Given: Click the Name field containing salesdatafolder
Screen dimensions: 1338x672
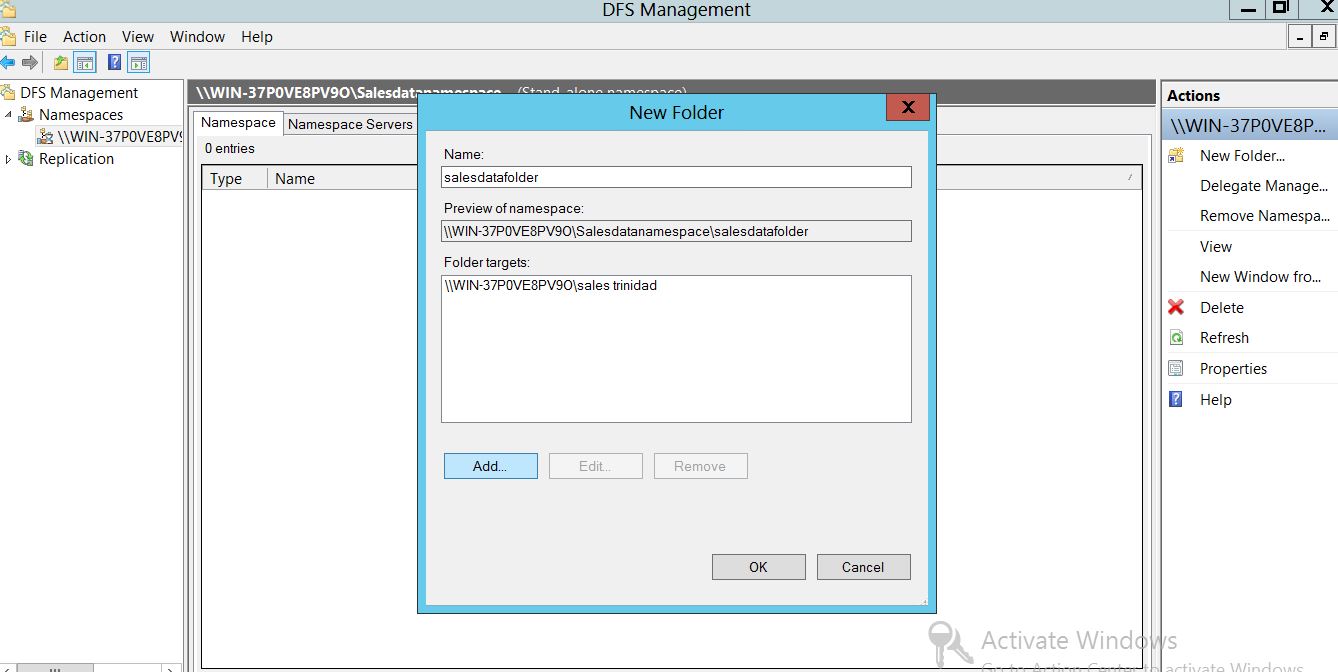Looking at the screenshot, I should point(676,177).
